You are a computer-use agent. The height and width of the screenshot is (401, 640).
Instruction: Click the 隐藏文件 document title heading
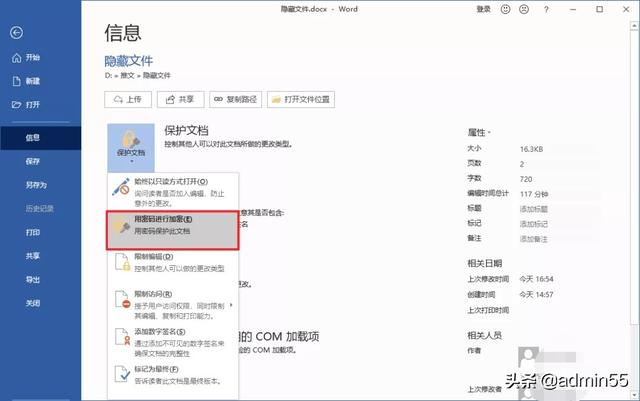tap(129, 61)
